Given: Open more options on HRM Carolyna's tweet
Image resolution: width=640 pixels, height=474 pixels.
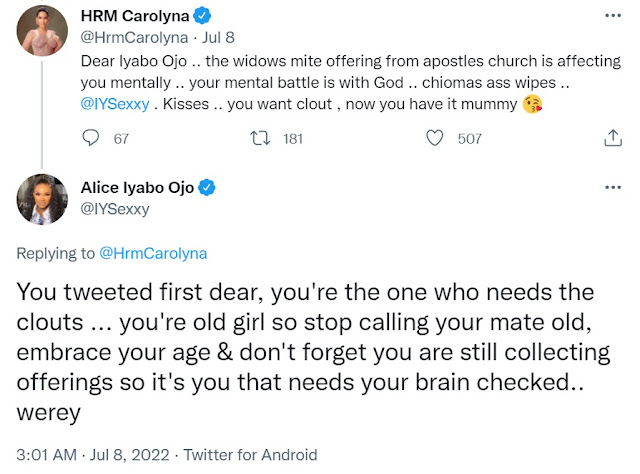Looking at the screenshot, I should (613, 18).
